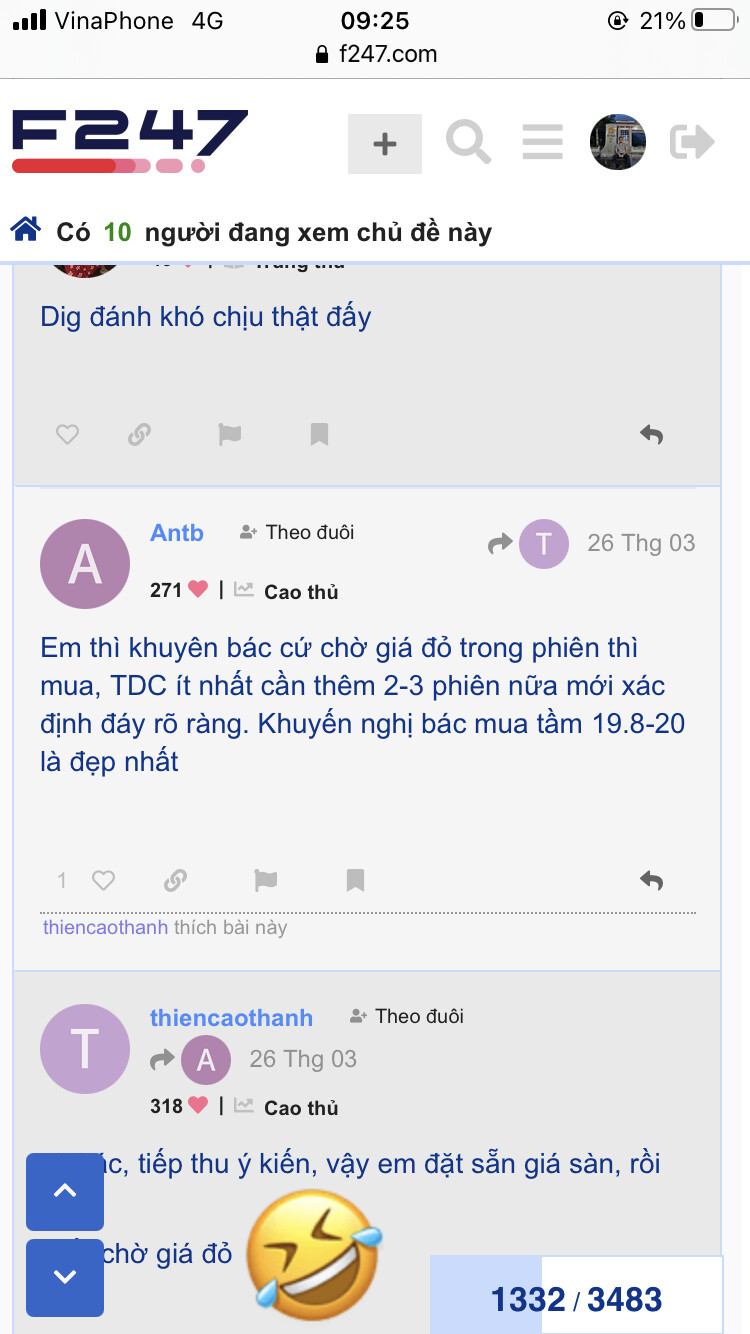Viewport: 750px width, 1334px height.
Task: Open the hamburger menu
Action: [x=542, y=142]
